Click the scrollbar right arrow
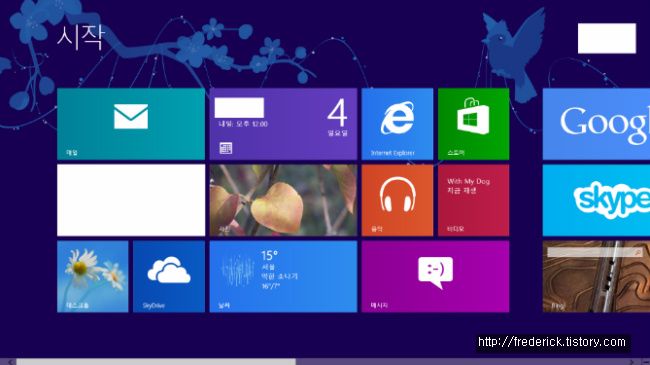This screenshot has height=365, width=650. pos(631,362)
